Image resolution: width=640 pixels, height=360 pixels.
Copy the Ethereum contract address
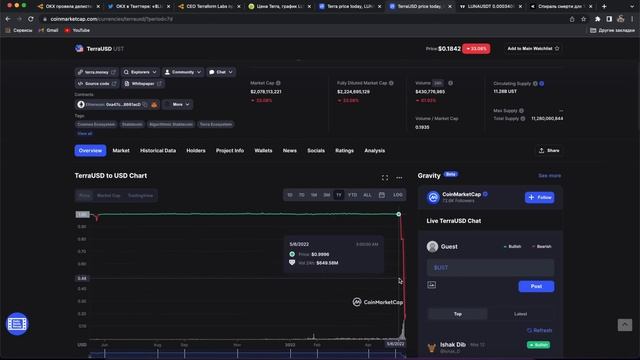[145, 104]
